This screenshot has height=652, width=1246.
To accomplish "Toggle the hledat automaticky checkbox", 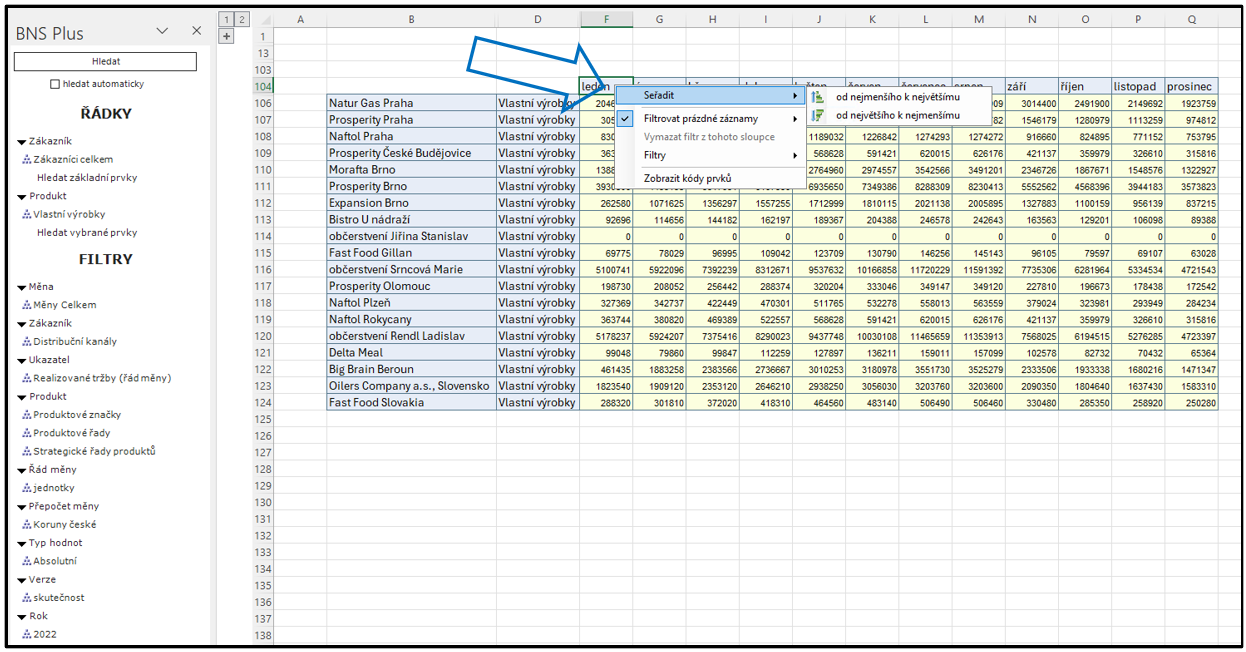I will pyautogui.click(x=55, y=84).
